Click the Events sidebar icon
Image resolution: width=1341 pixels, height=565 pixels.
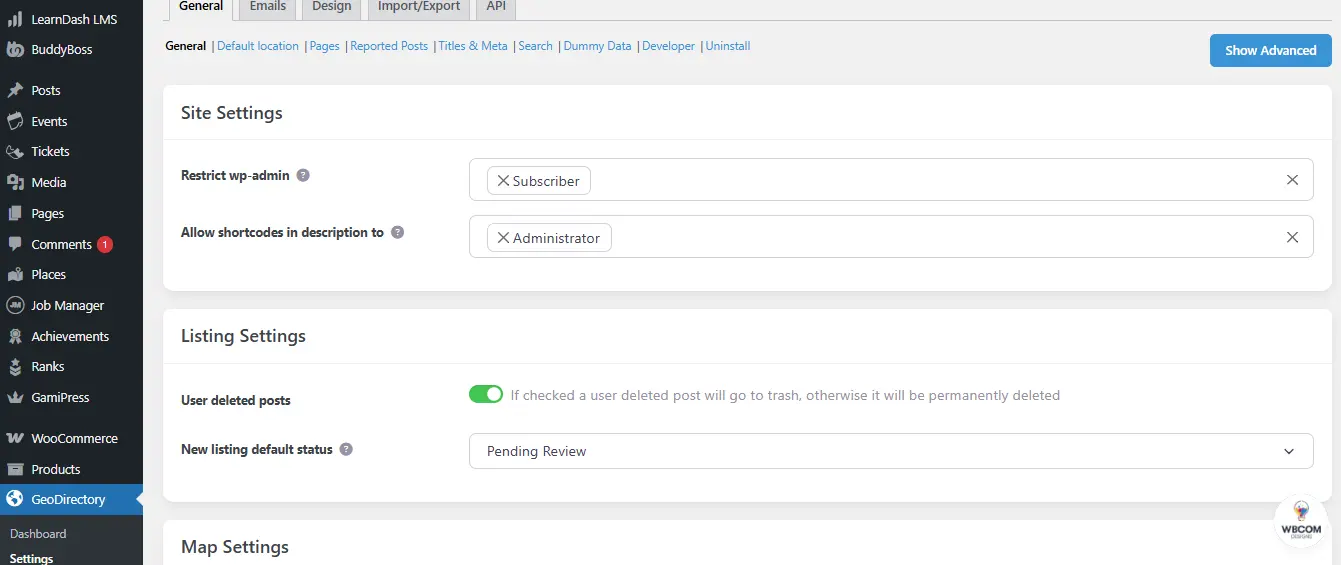click(15, 121)
